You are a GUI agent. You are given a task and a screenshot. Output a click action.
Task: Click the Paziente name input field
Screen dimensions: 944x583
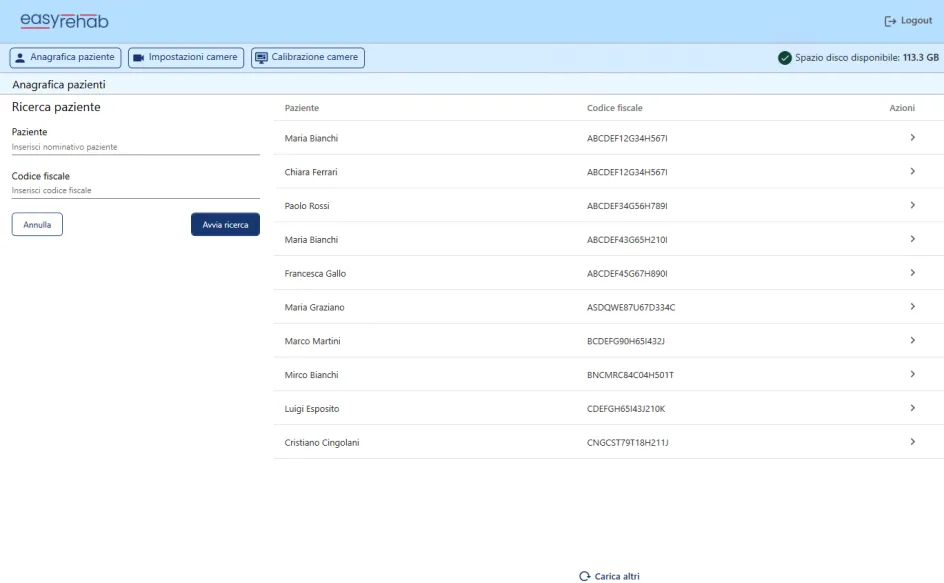pos(135,147)
